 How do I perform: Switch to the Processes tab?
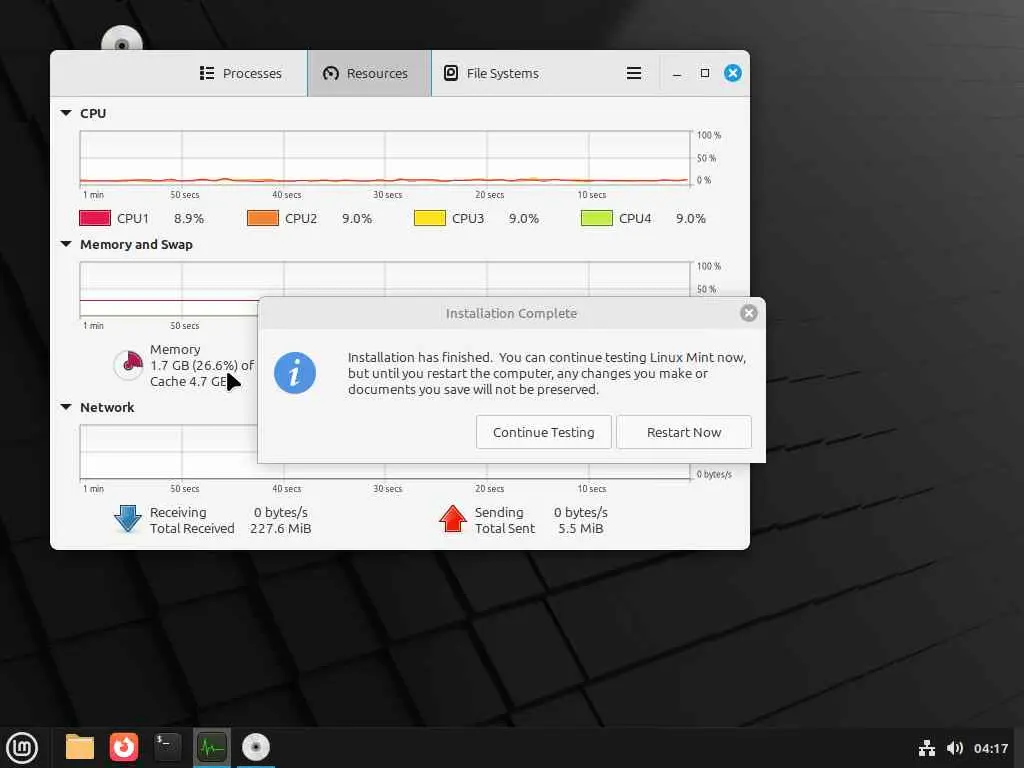pos(240,73)
